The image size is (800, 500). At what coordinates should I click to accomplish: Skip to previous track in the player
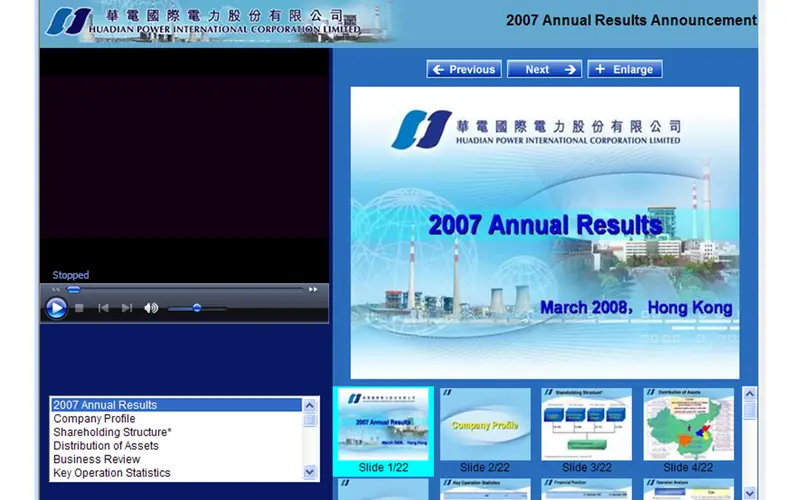pyautogui.click(x=103, y=308)
